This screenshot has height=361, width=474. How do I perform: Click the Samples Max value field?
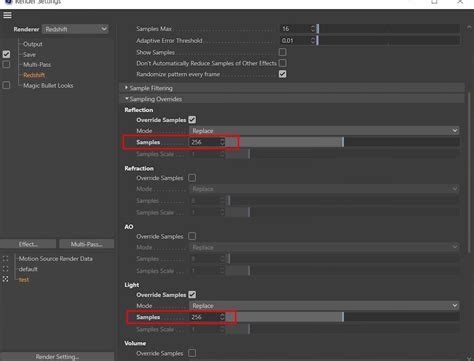(x=295, y=29)
